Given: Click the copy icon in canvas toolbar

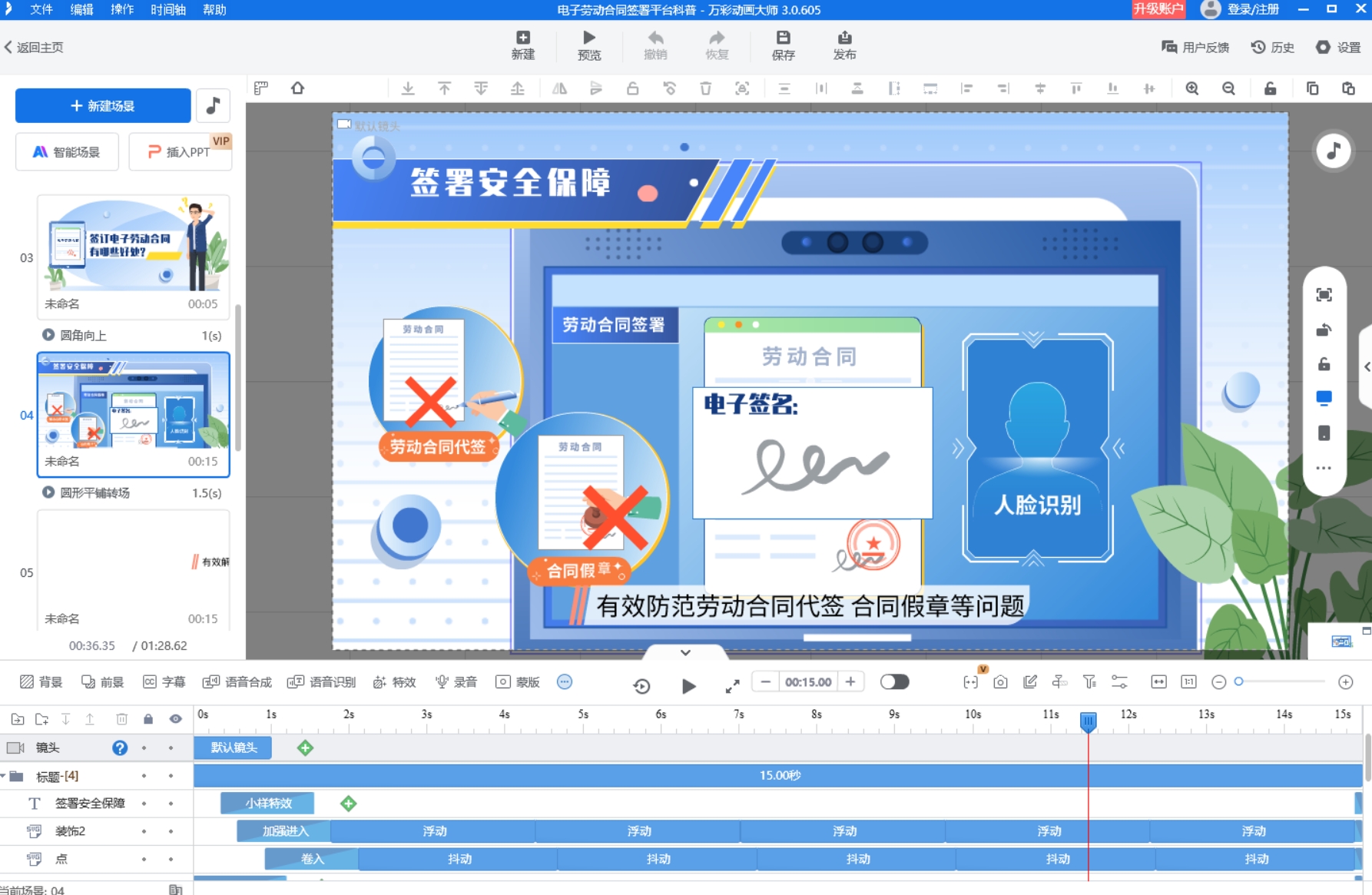Looking at the screenshot, I should 1312,88.
